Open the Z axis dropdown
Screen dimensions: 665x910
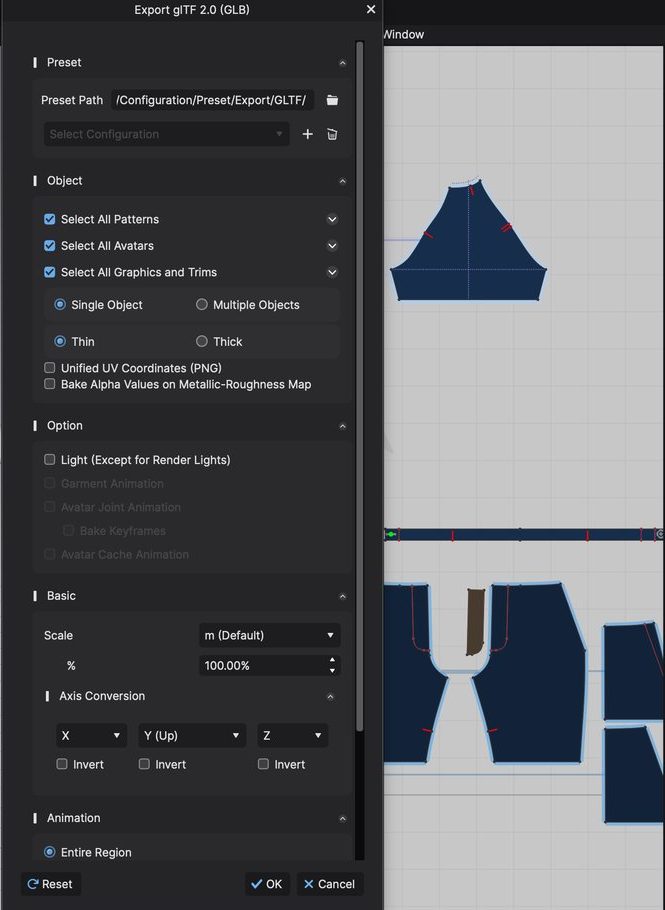(x=292, y=735)
